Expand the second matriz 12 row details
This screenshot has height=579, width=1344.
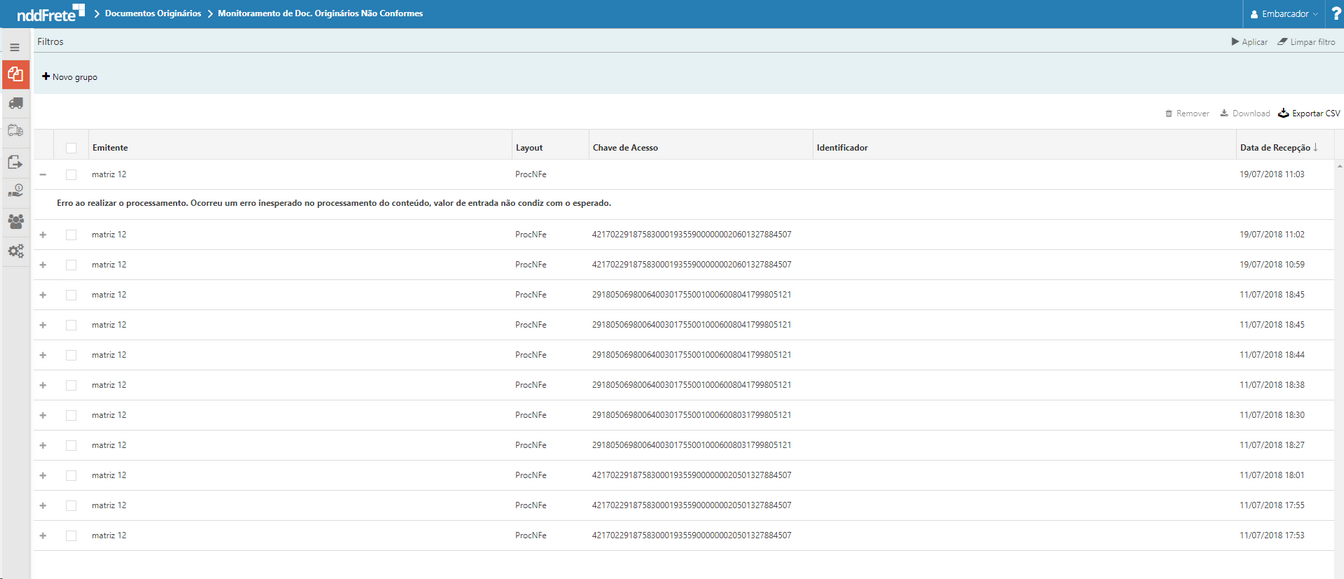point(43,233)
